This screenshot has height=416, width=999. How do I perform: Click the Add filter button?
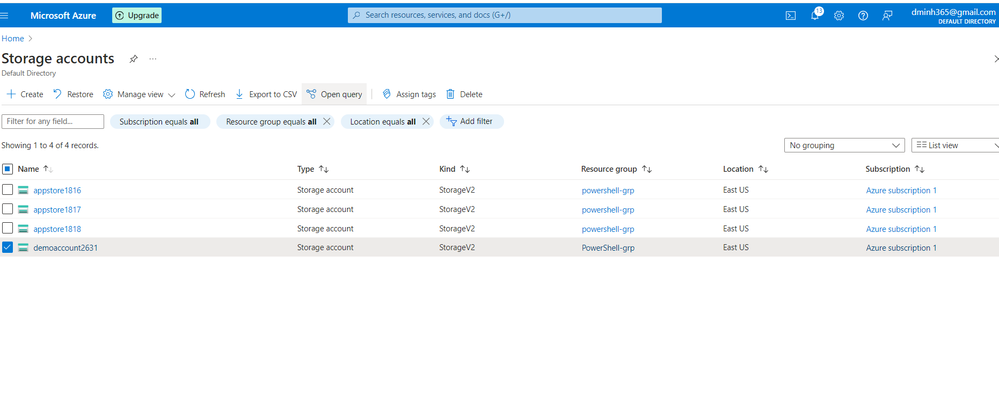(x=471, y=121)
